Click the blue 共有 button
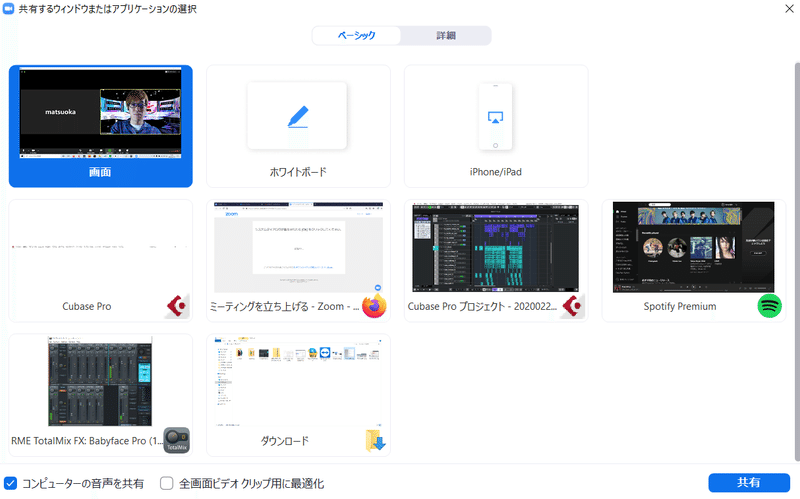 pyautogui.click(x=749, y=483)
